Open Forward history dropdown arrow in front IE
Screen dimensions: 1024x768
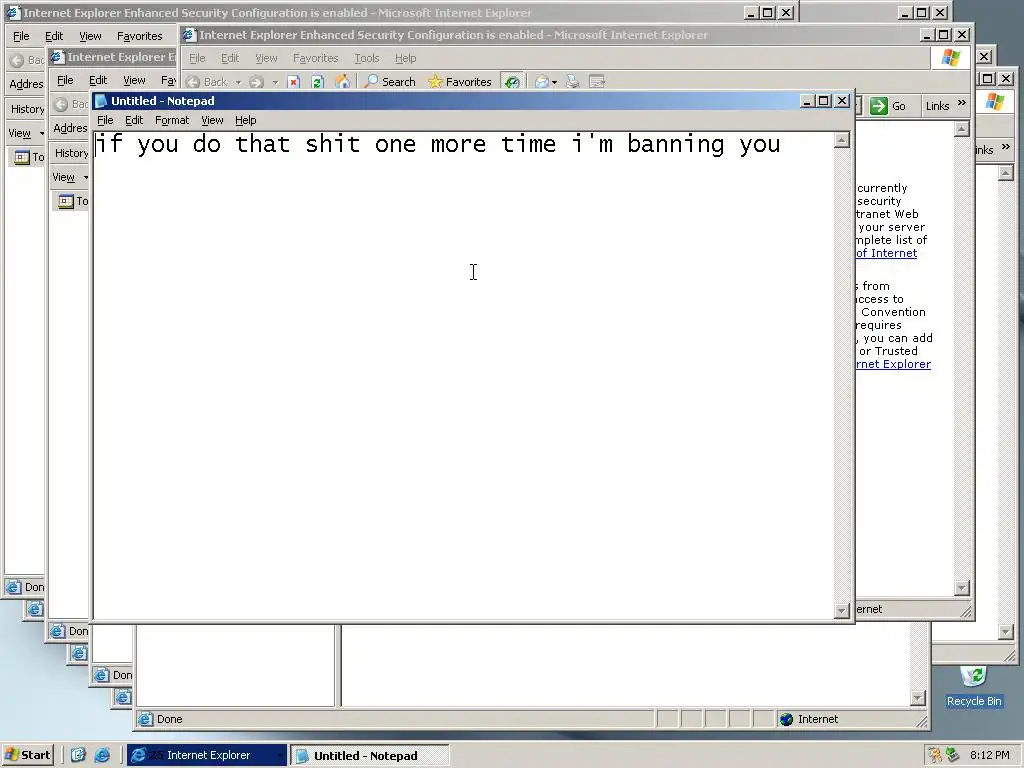click(275, 82)
